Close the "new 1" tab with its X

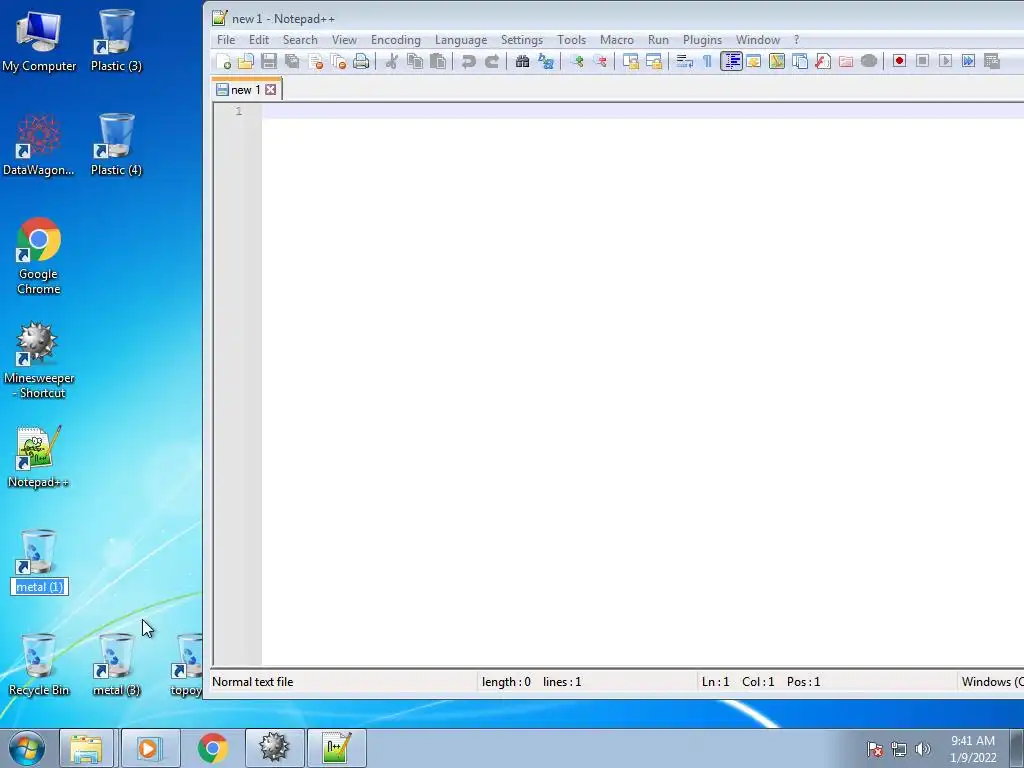click(270, 89)
